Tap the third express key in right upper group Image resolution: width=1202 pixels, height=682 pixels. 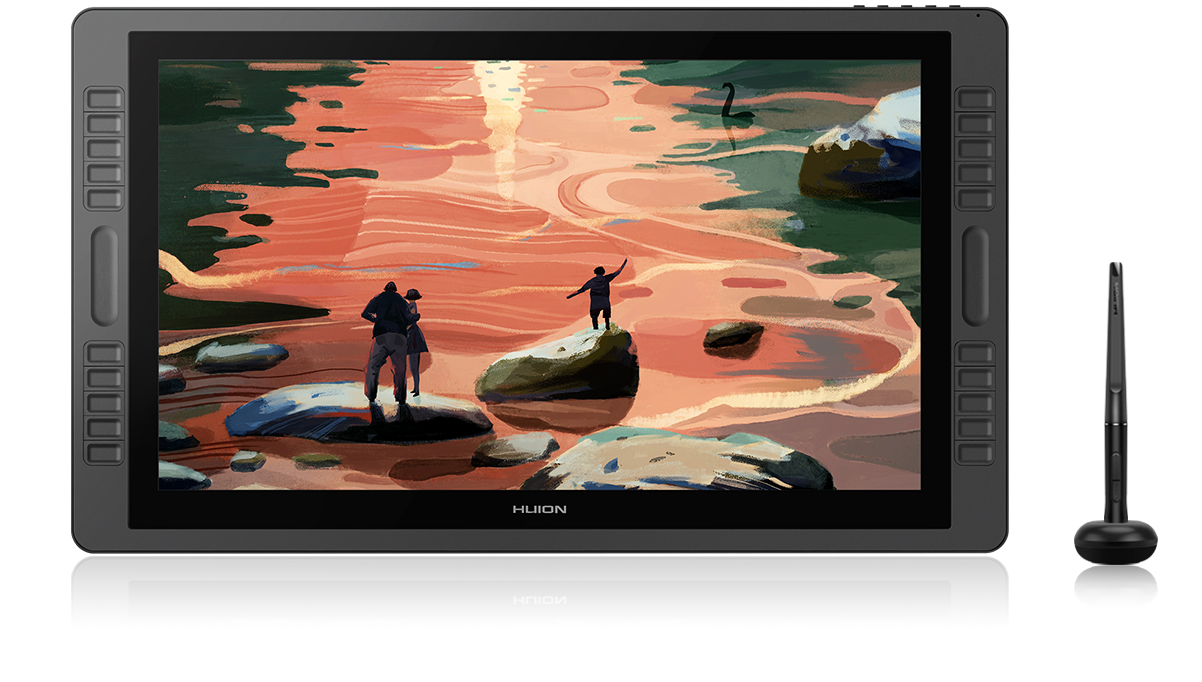[975, 149]
